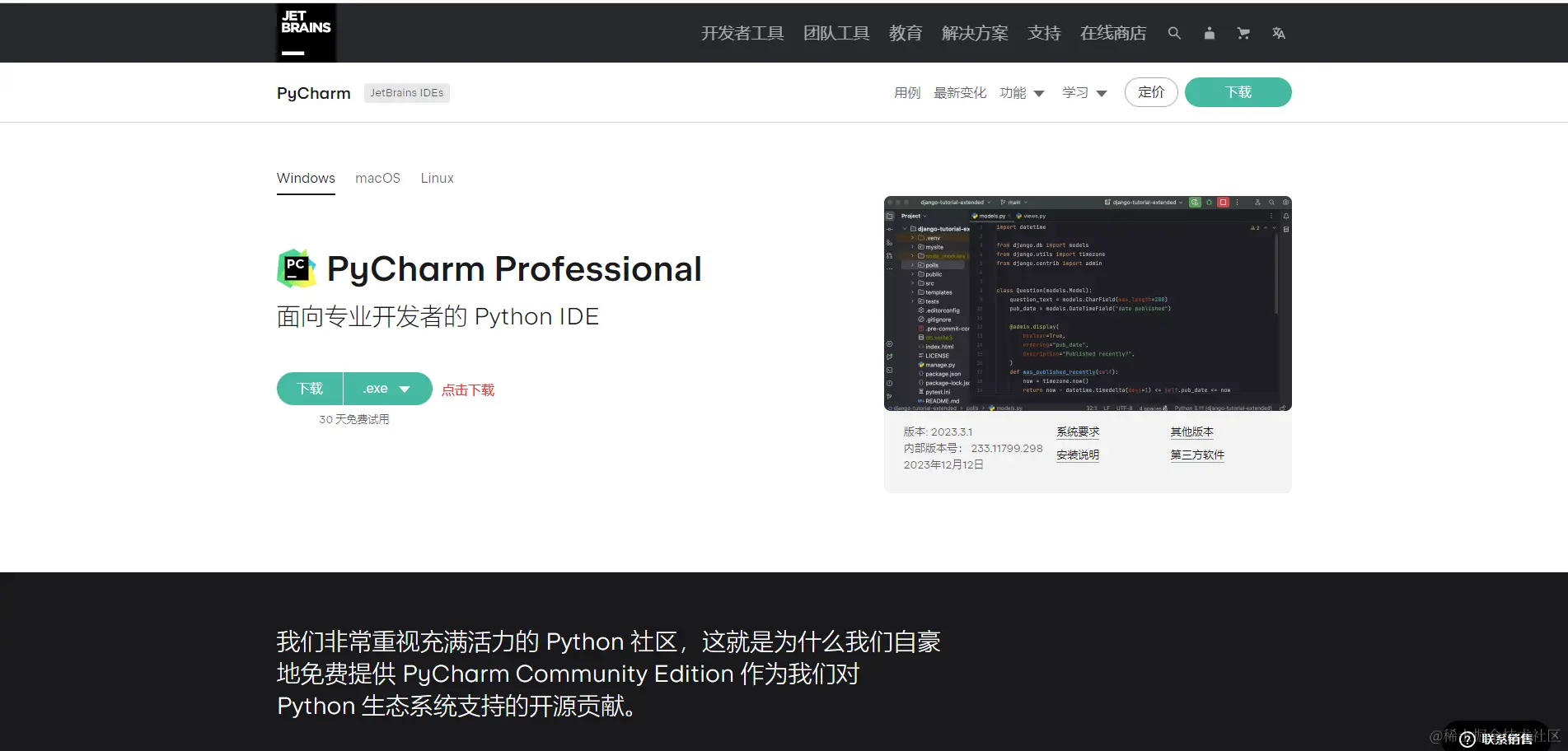Open the 解决方案 menu
This screenshot has height=751, width=1568.
pyautogui.click(x=975, y=33)
